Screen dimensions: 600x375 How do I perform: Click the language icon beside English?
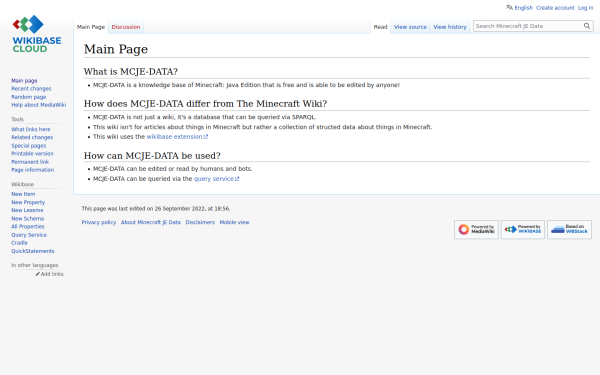[x=509, y=7]
